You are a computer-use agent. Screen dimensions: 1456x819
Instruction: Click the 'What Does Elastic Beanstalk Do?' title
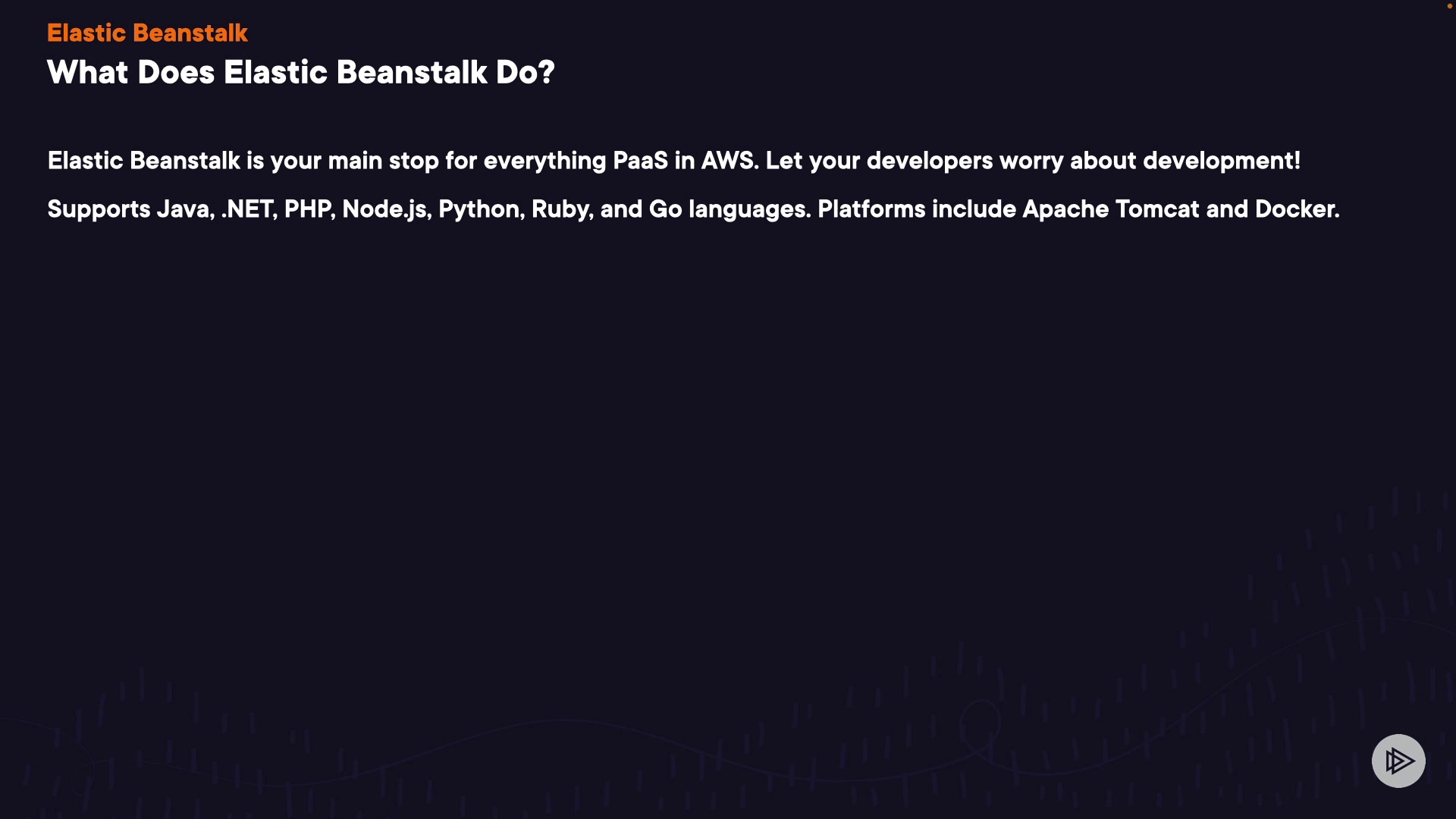pos(300,73)
